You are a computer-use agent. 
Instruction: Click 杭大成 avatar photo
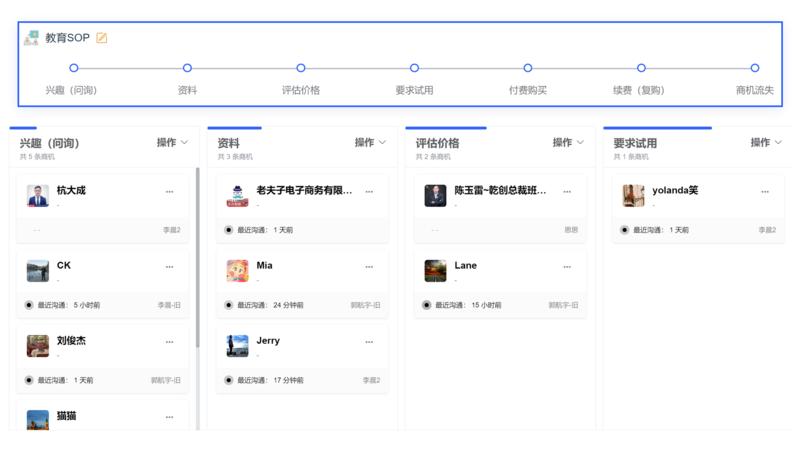(x=38, y=196)
